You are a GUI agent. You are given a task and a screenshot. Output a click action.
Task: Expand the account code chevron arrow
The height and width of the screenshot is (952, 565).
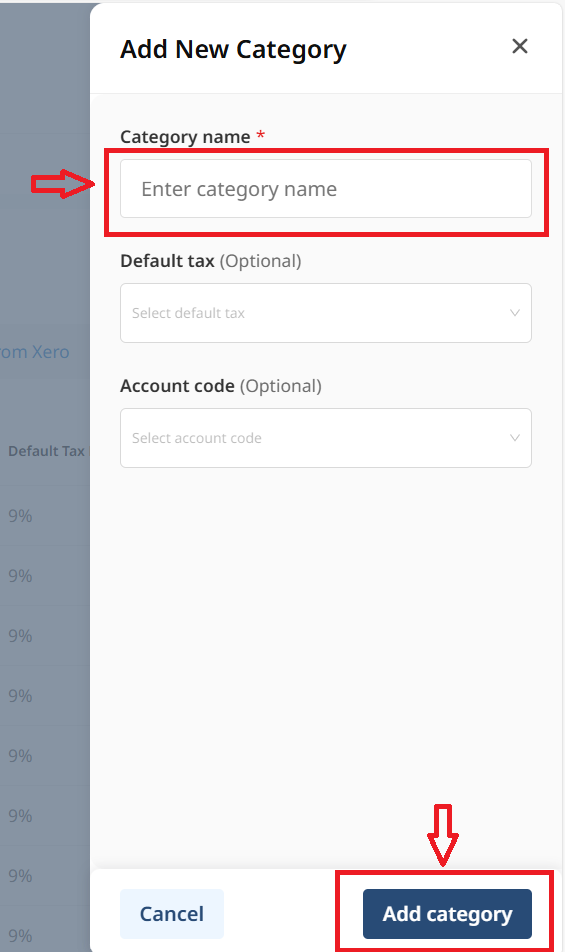[515, 438]
